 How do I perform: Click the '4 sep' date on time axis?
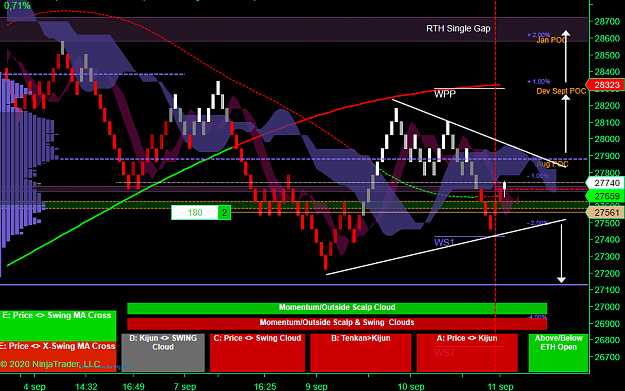tap(34, 387)
